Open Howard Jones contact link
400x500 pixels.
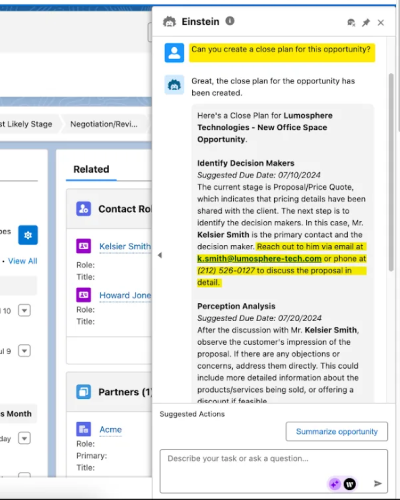pyautogui.click(x=125, y=295)
